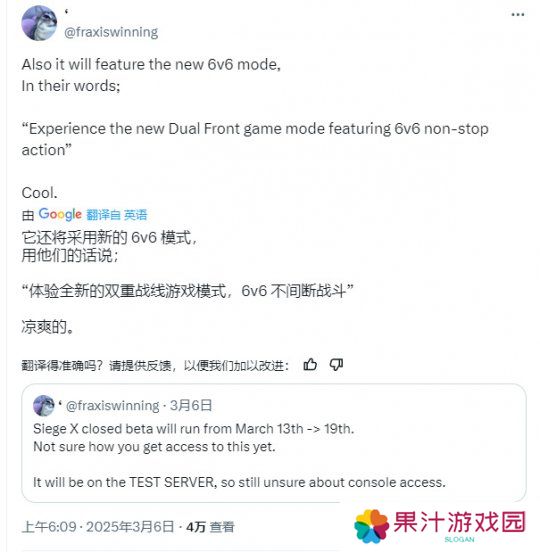540x552 pixels.
Task: Give thumbs down to translation accuracy
Action: coord(336,365)
